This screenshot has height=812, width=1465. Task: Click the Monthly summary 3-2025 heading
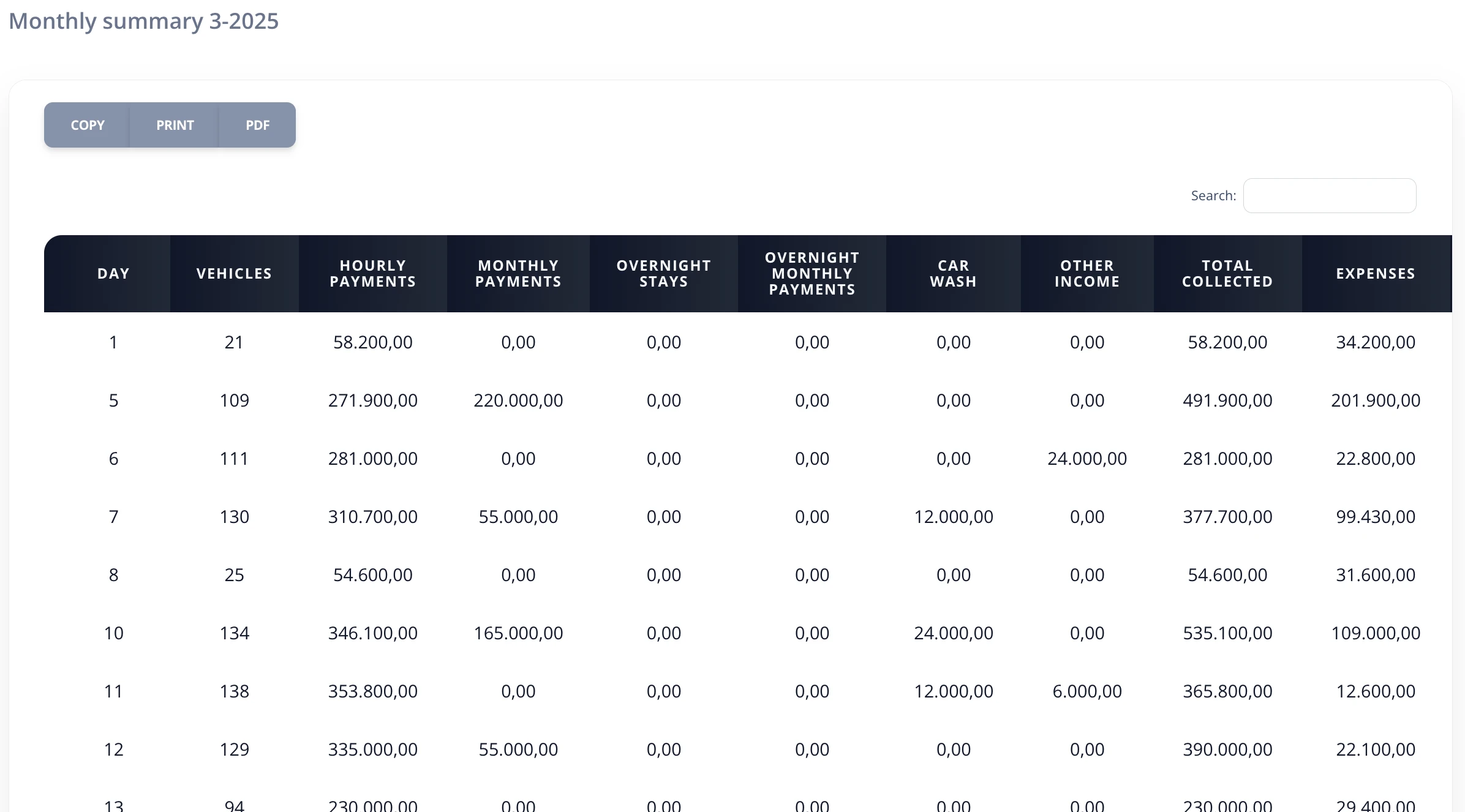pos(144,21)
